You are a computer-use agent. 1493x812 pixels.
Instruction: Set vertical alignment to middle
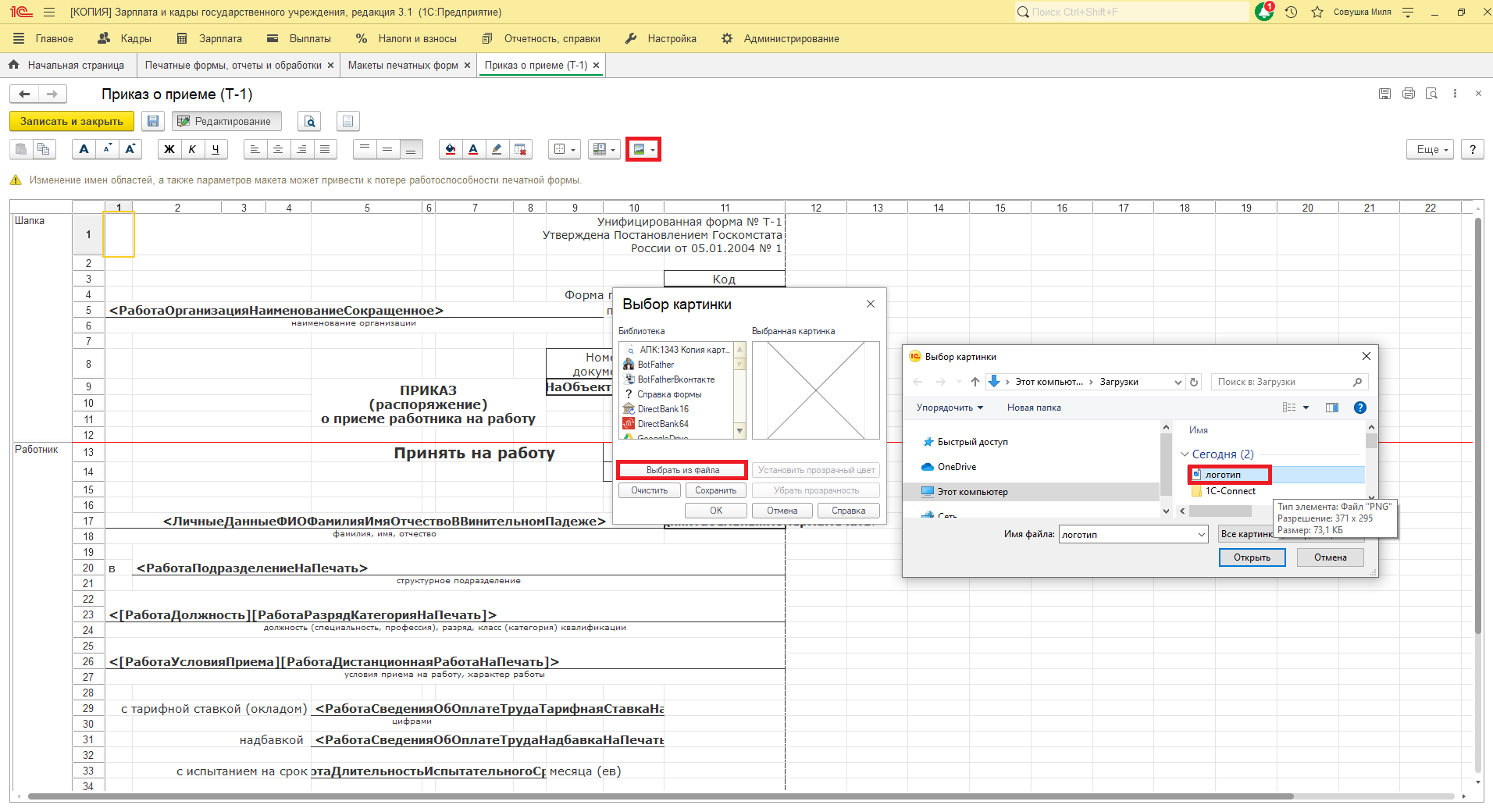tap(387, 149)
